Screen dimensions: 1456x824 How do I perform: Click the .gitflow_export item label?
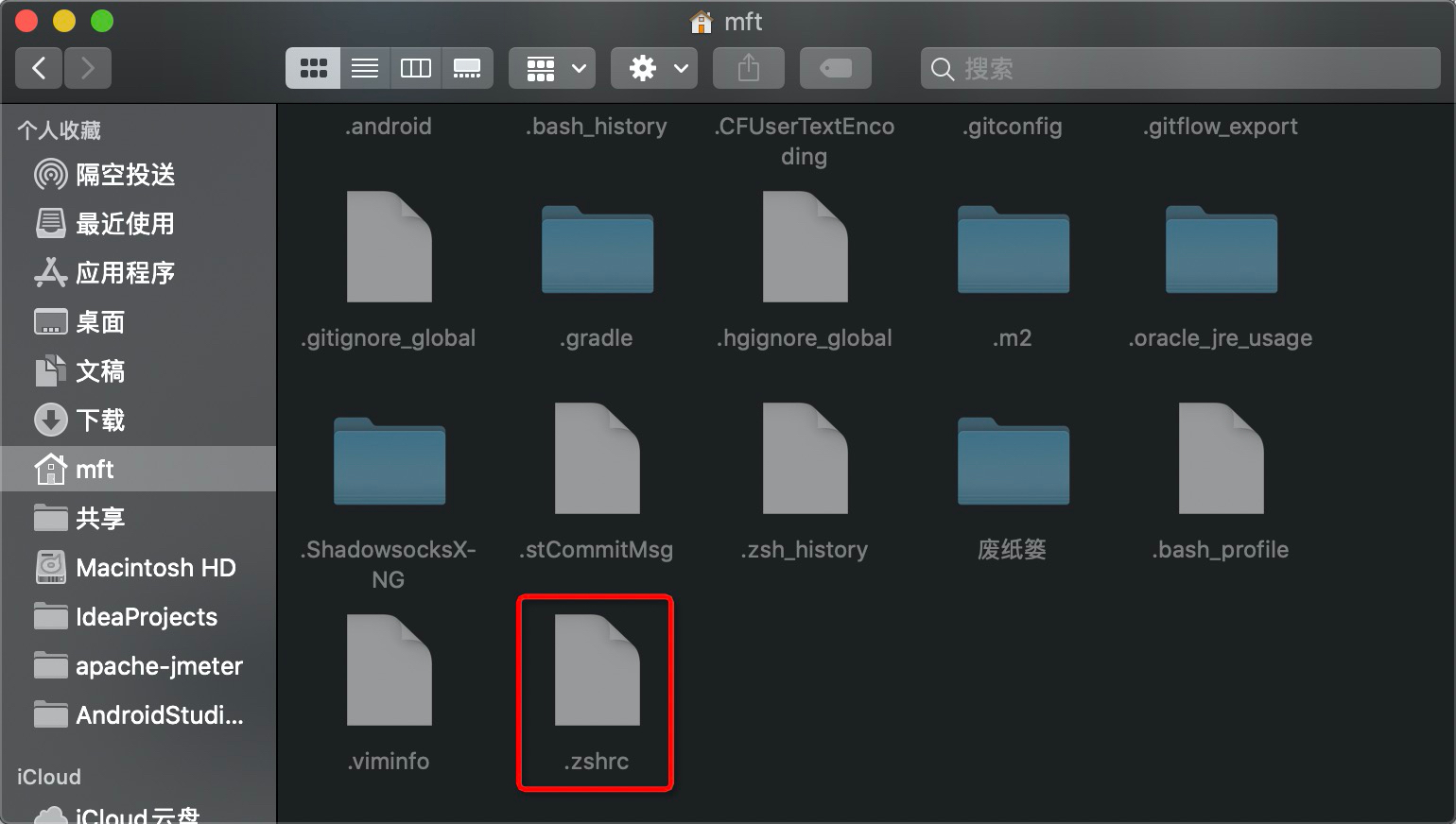pos(1221,128)
